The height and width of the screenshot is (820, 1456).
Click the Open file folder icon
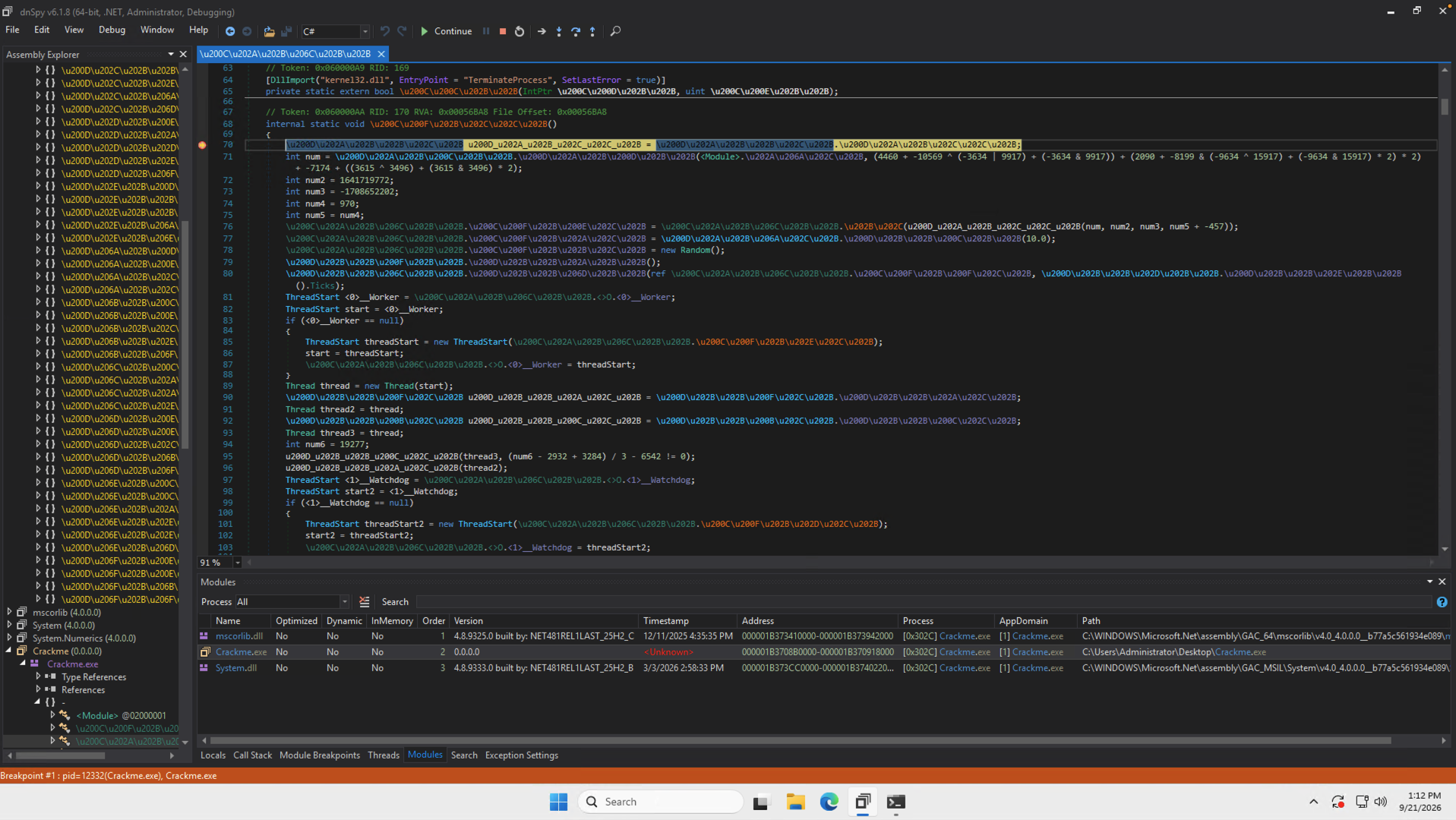[x=269, y=31]
